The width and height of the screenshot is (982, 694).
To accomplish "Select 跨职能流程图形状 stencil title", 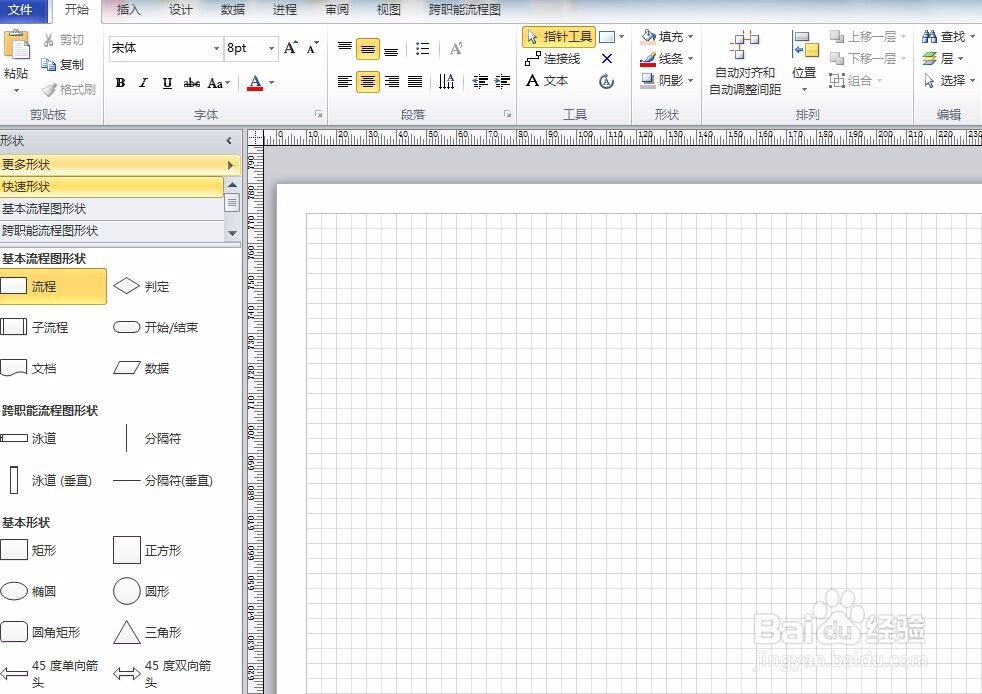I will click(x=111, y=230).
